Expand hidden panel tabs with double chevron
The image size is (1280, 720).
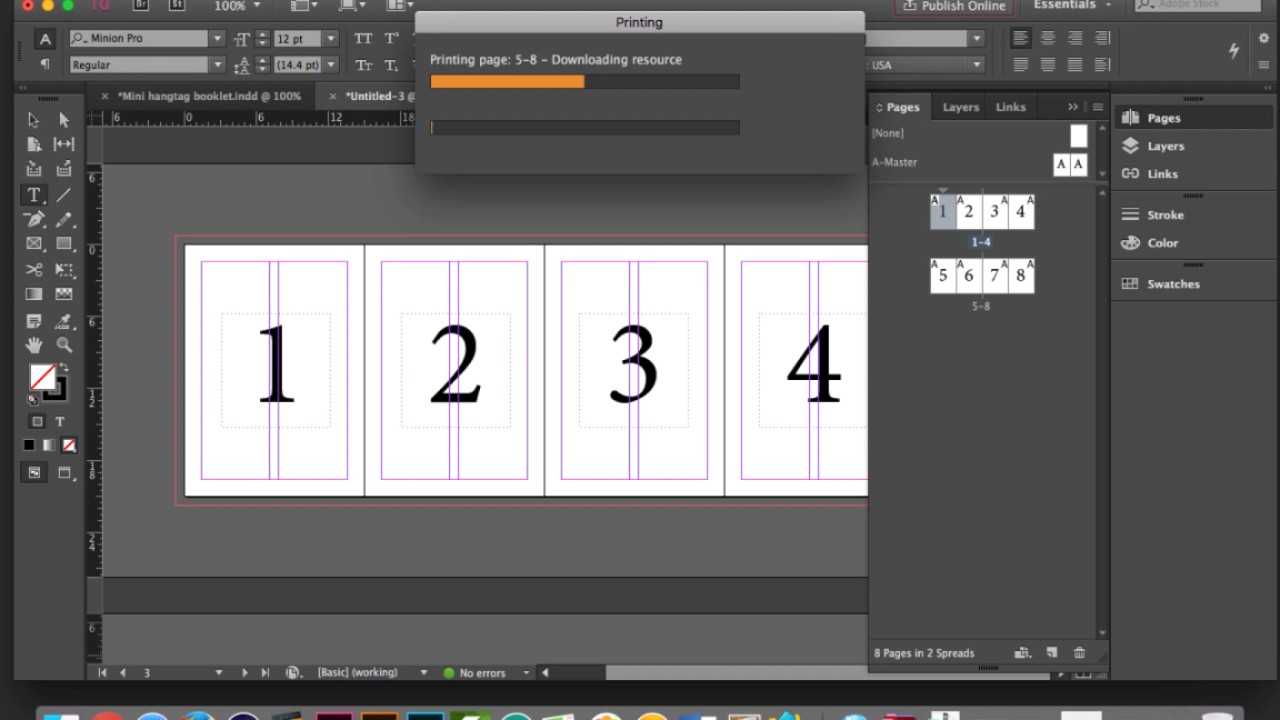pos(1073,107)
